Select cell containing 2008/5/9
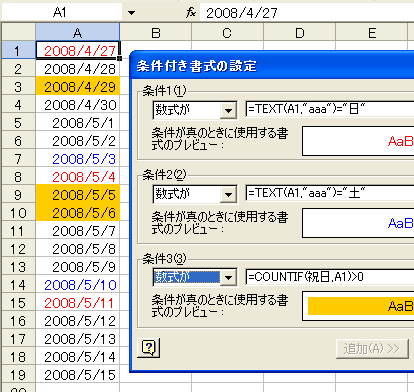Screen dimensions: 414x392 pos(77,267)
